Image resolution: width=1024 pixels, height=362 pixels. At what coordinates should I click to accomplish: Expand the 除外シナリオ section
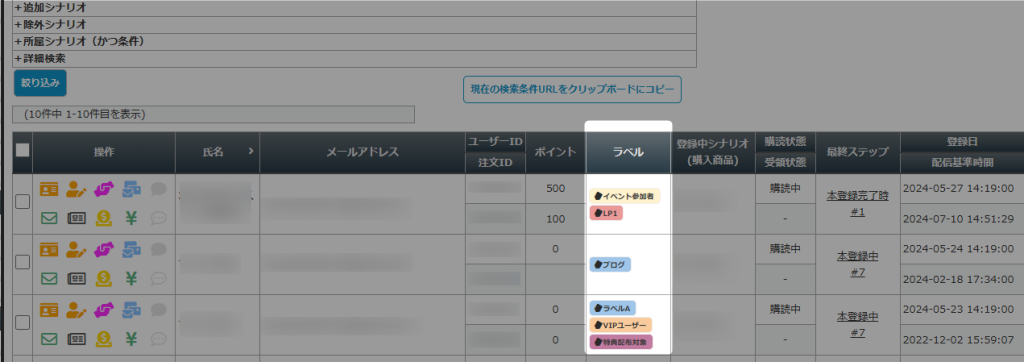pyautogui.click(x=50, y=25)
